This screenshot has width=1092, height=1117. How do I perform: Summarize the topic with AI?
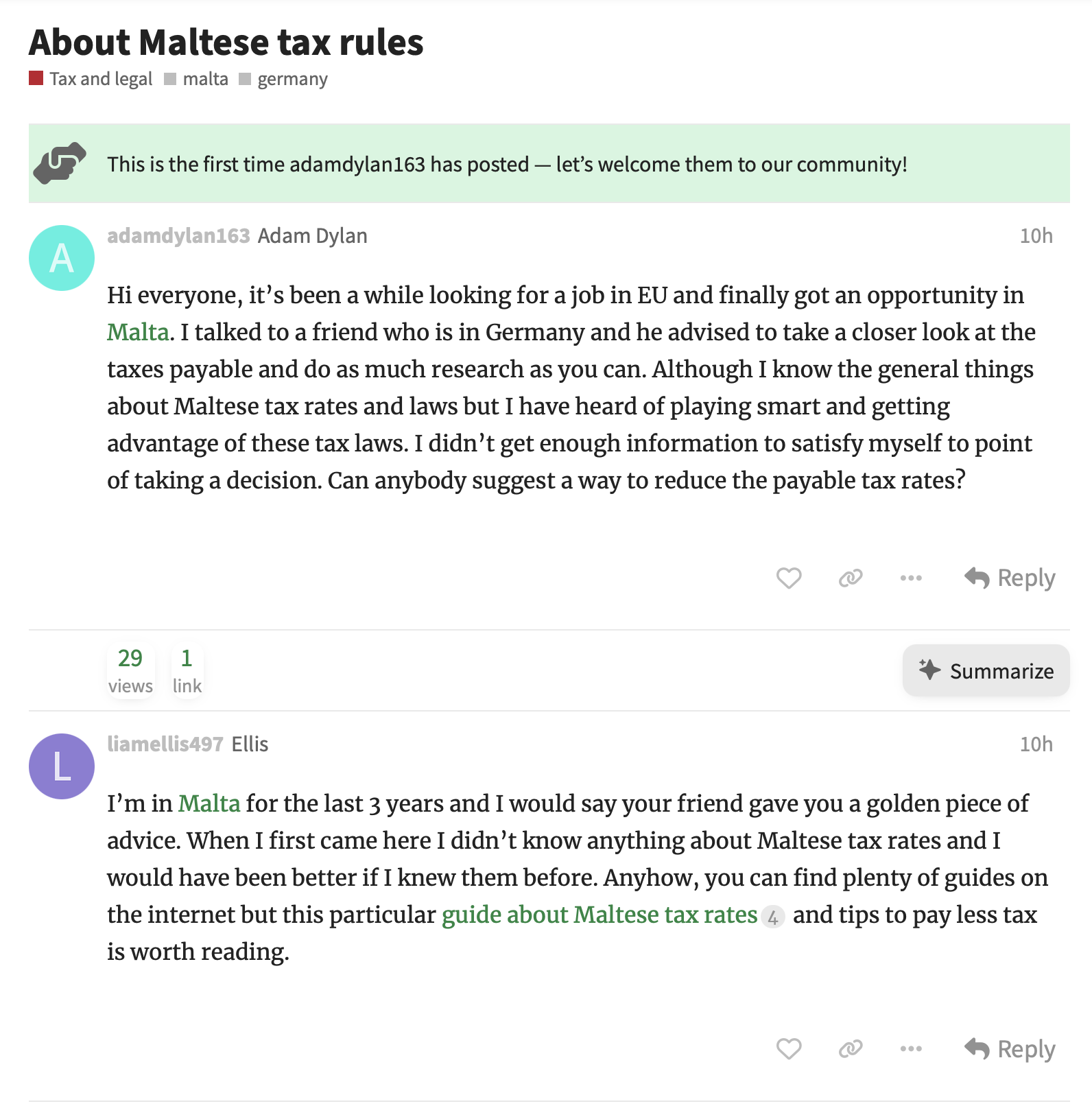click(x=986, y=670)
